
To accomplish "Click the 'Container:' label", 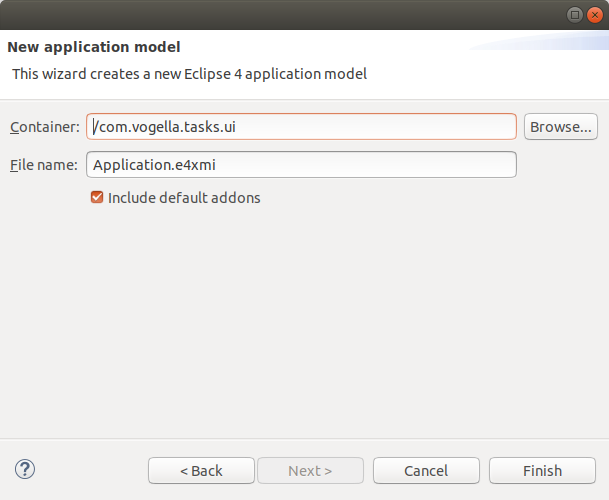I will [45, 127].
